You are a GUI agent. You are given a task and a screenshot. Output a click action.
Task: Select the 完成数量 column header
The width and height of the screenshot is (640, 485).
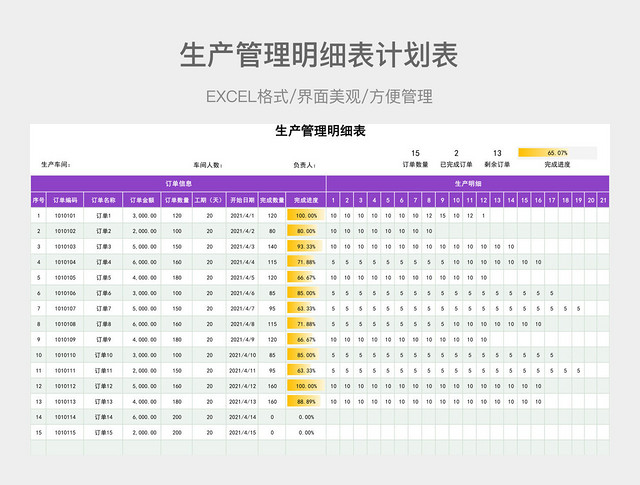(x=272, y=200)
